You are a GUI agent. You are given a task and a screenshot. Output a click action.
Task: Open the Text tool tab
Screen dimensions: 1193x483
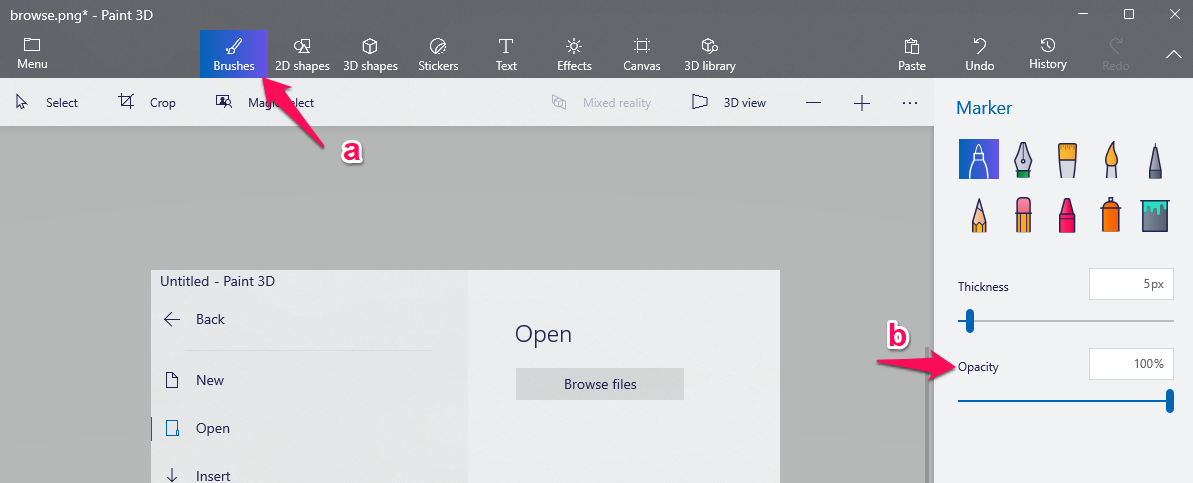(506, 54)
